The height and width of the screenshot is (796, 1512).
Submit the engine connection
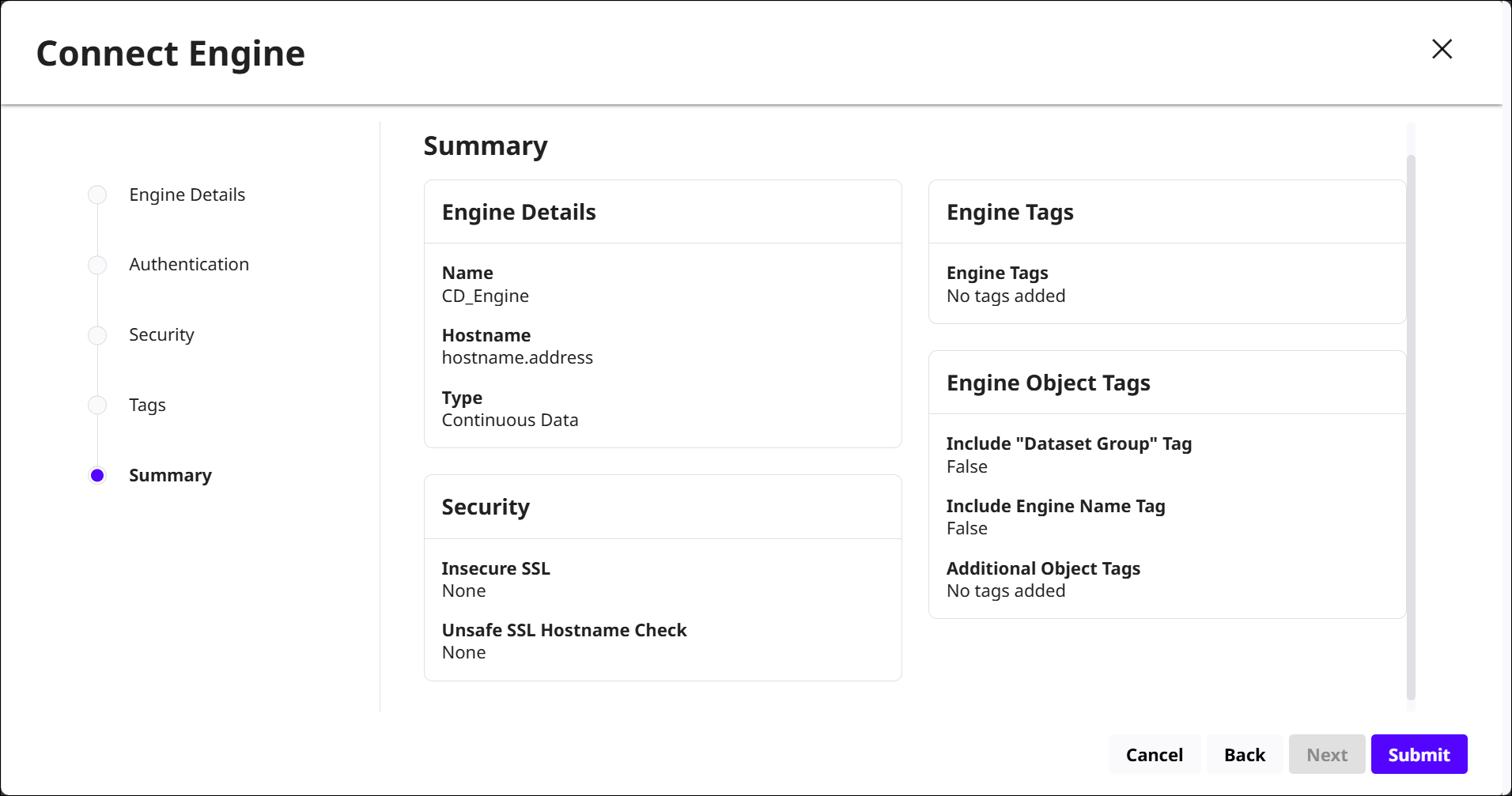click(x=1419, y=755)
